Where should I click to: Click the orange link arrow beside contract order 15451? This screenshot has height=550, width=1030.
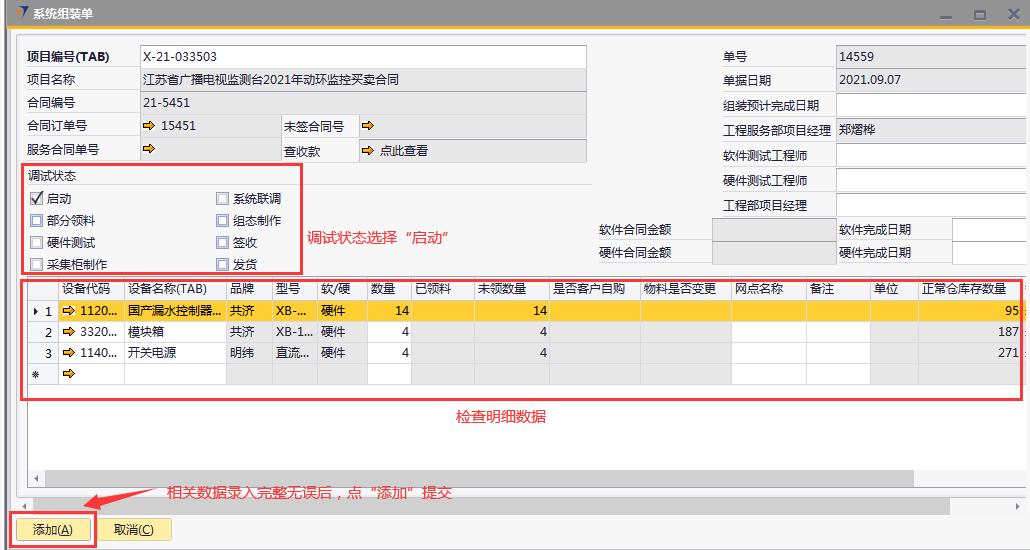coord(150,126)
